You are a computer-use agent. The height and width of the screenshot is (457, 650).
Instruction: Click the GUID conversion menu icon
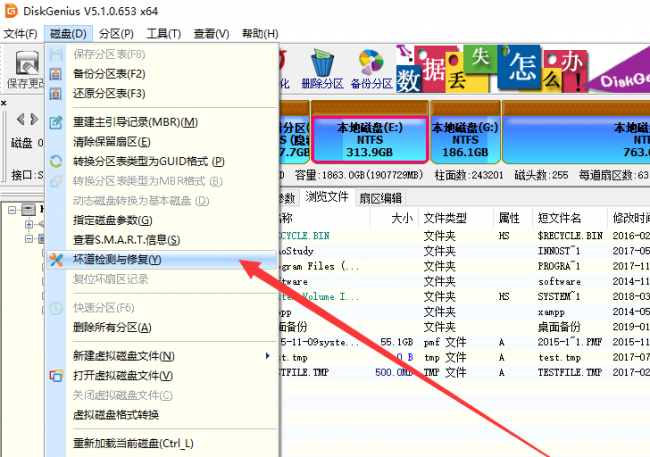click(x=56, y=161)
